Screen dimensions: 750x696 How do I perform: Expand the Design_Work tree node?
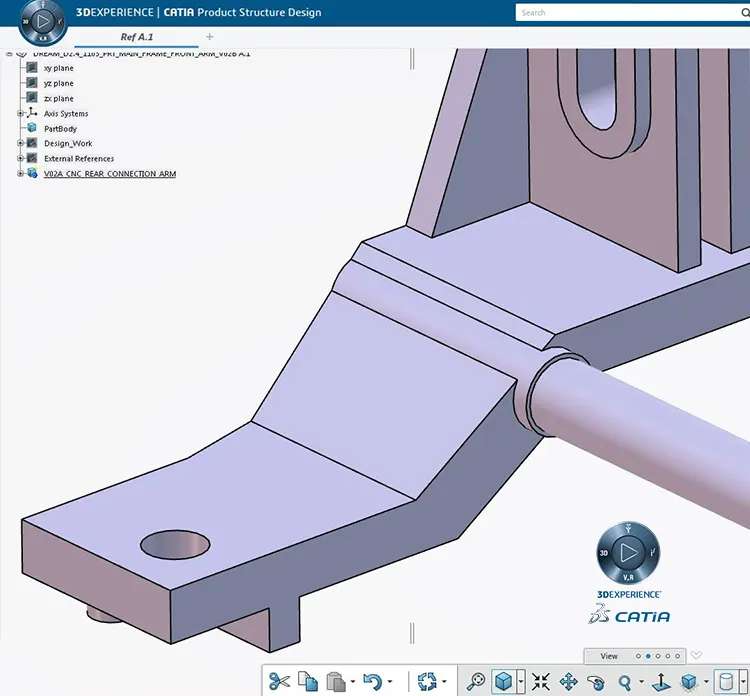tap(20, 143)
